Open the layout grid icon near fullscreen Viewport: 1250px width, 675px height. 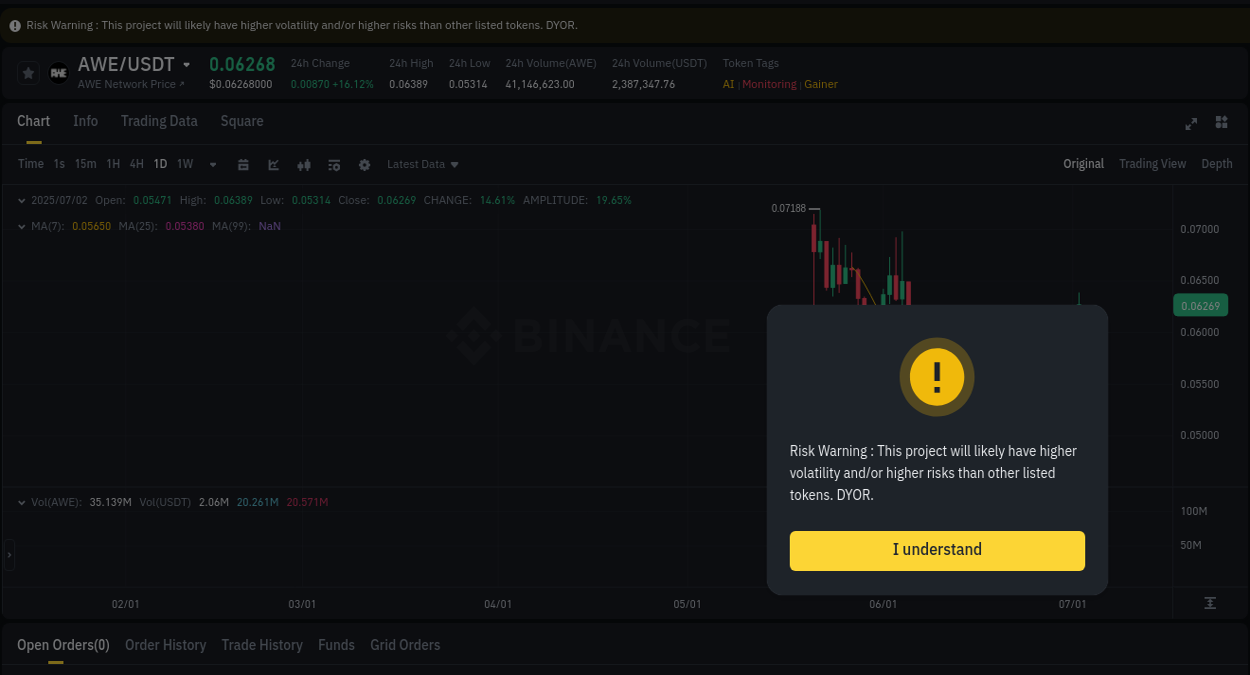point(1221,123)
